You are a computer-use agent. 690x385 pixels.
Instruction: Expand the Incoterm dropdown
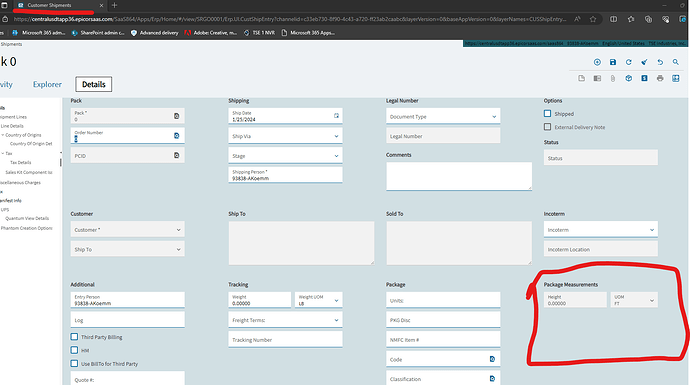click(x=601, y=230)
